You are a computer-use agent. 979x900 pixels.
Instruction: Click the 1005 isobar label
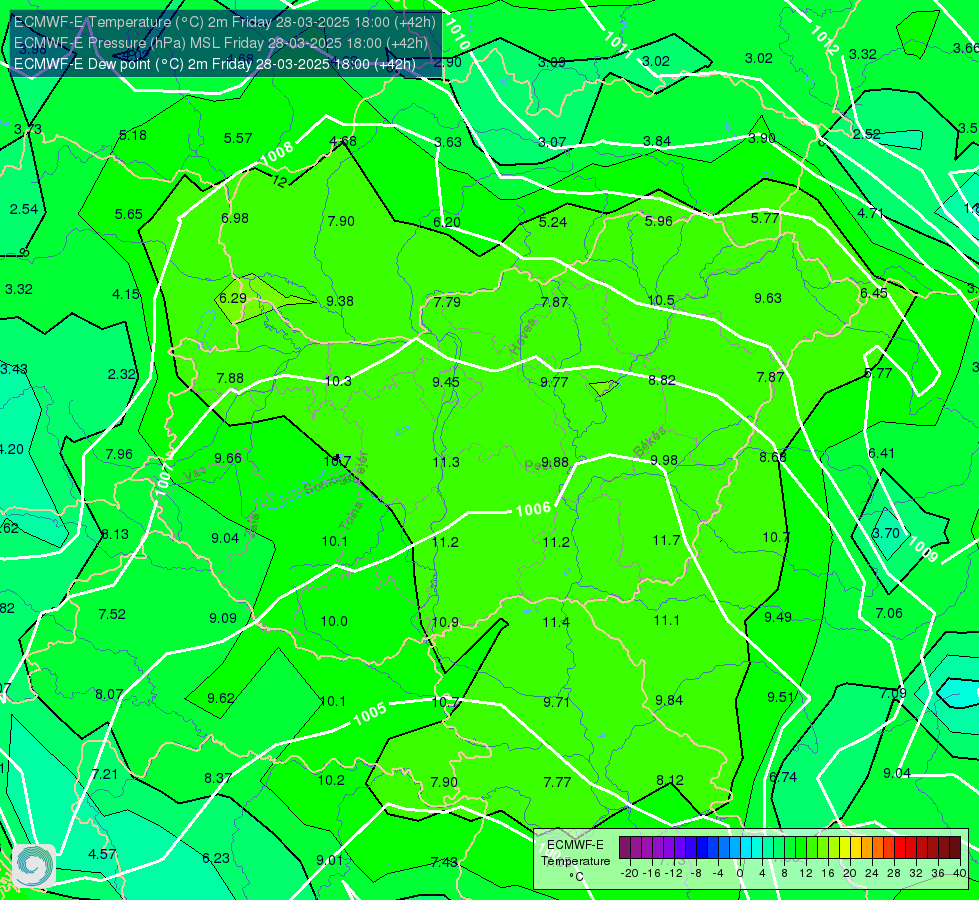[370, 713]
